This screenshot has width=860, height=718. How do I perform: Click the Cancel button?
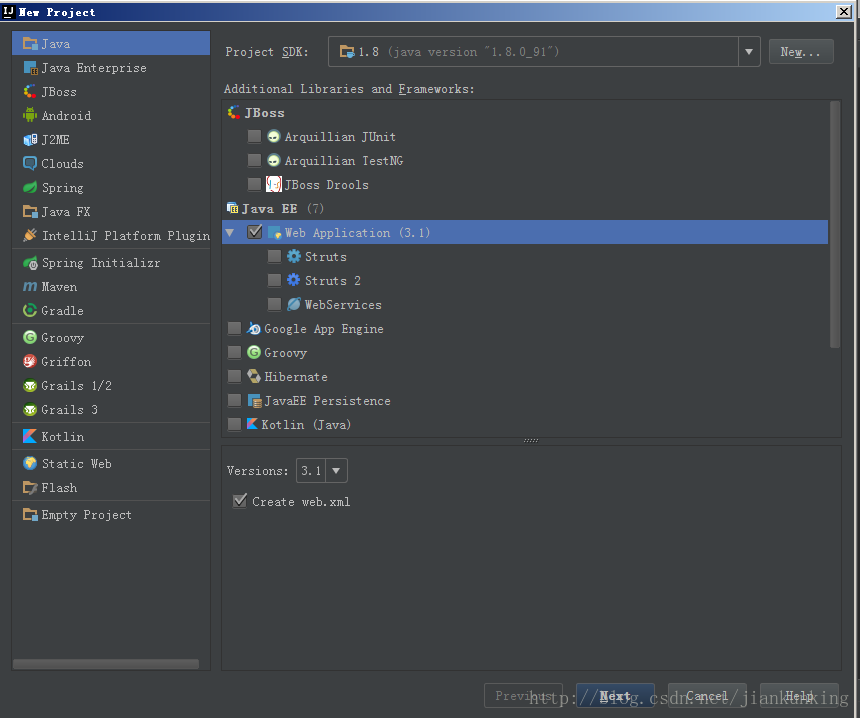point(707,696)
